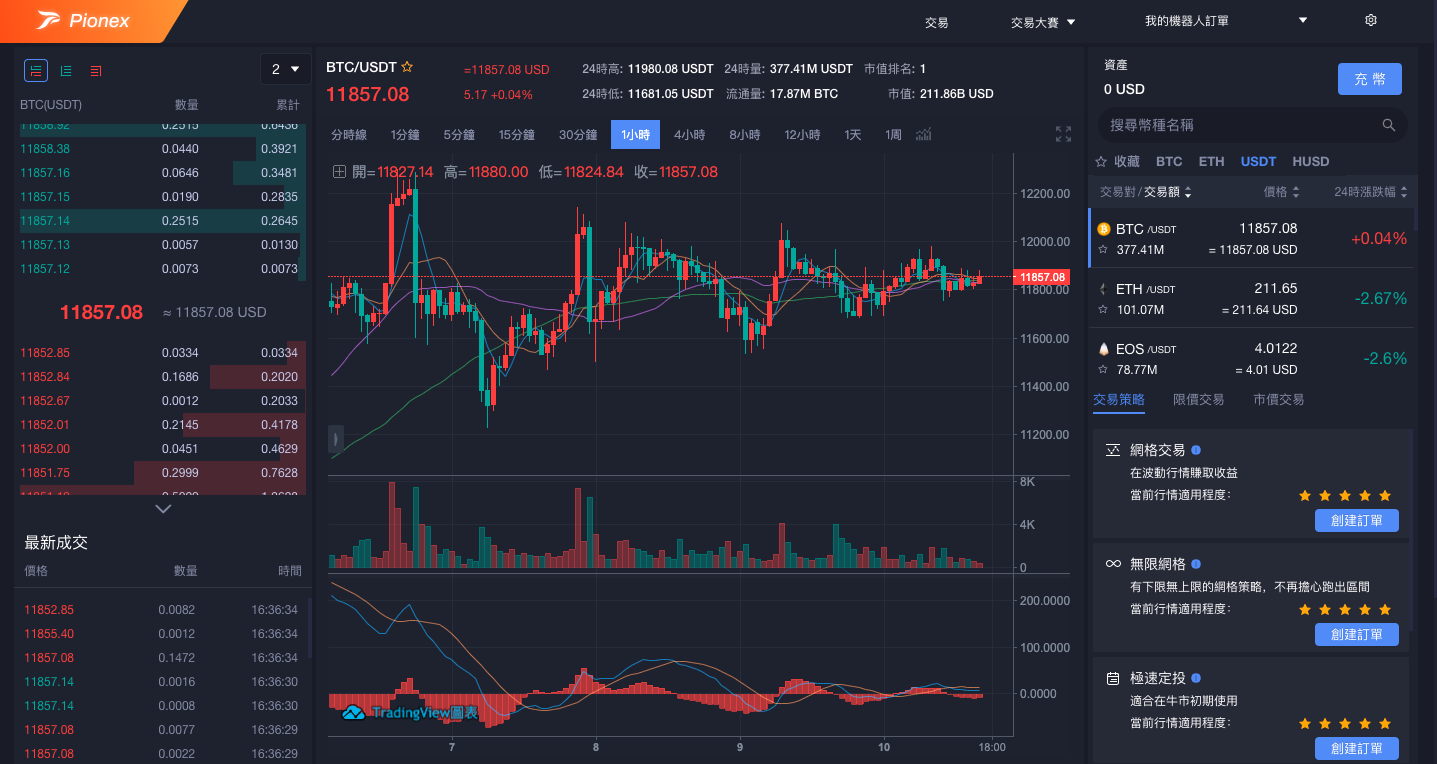The height and width of the screenshot is (764, 1437).
Task: Click the Ethereum coin icon in the pair list
Action: 1104,289
